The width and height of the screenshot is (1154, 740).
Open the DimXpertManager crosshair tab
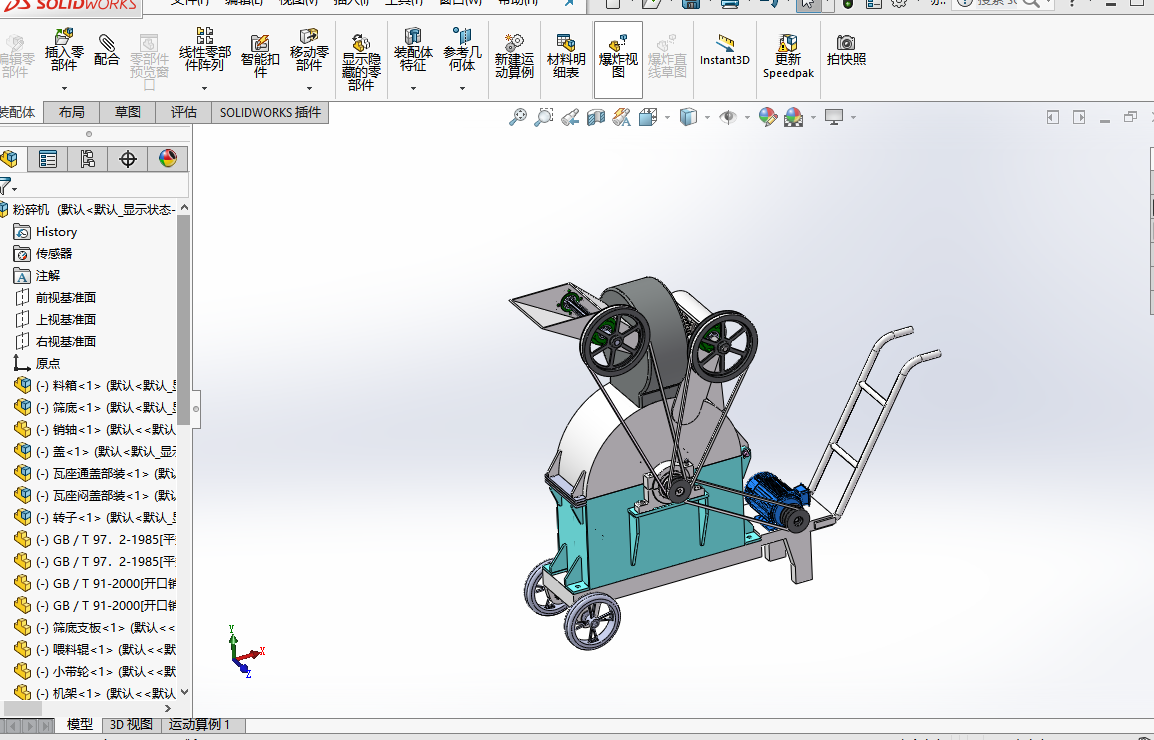(x=128, y=159)
